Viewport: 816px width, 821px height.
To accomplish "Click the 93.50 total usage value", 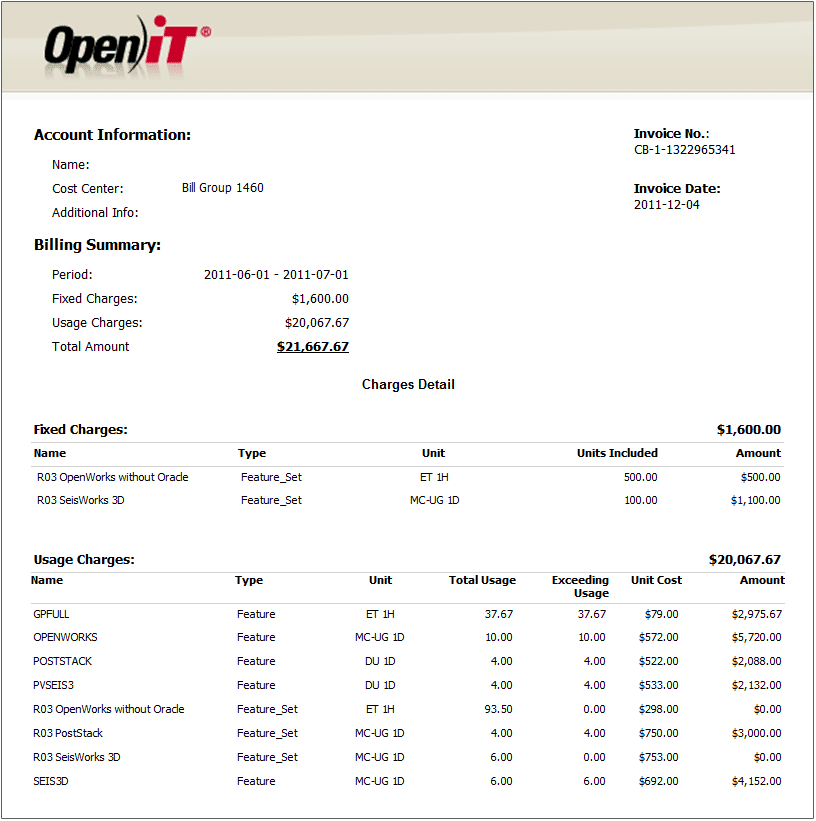I will [x=499, y=709].
